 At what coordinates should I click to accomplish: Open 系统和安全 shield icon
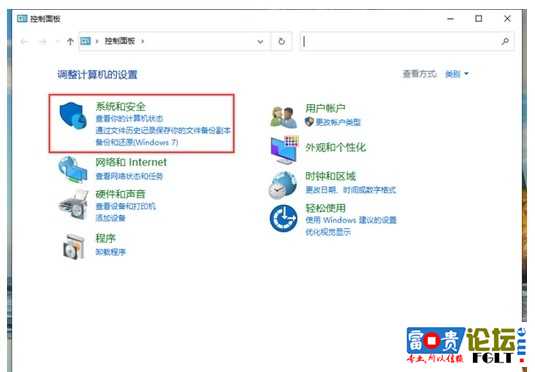72,116
